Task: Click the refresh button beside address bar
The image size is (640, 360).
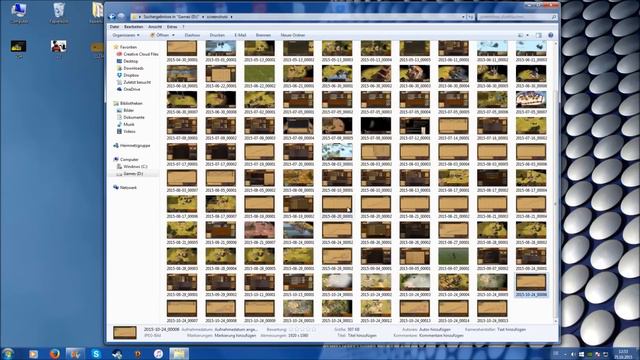Action: point(471,17)
